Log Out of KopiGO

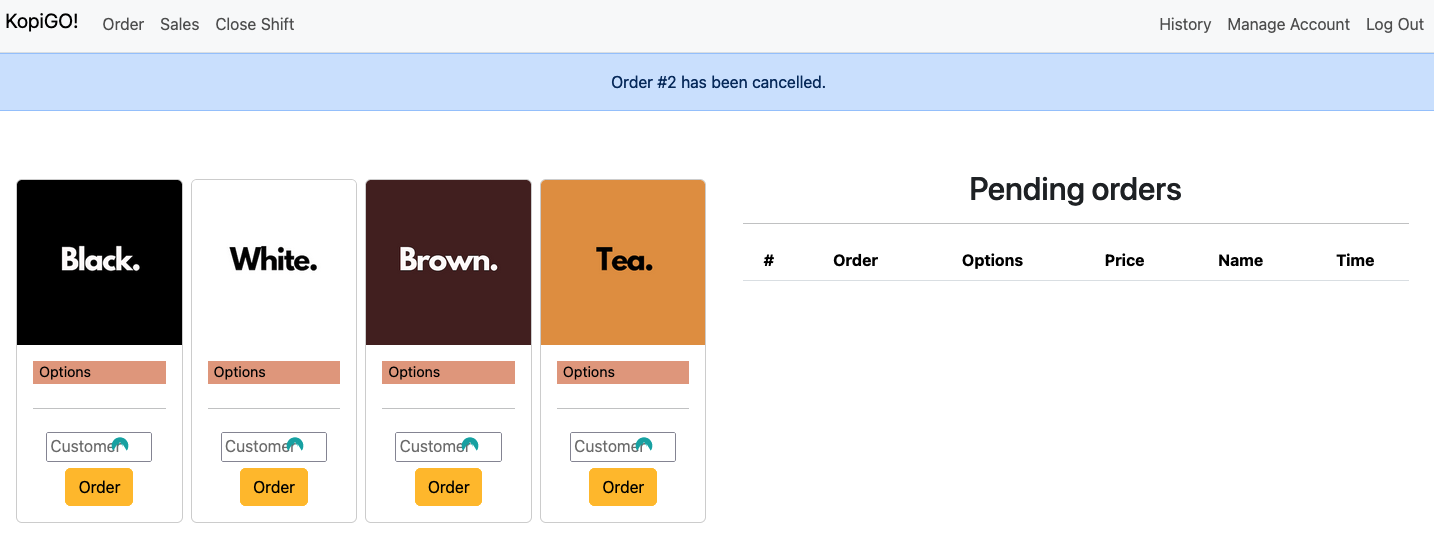1394,24
